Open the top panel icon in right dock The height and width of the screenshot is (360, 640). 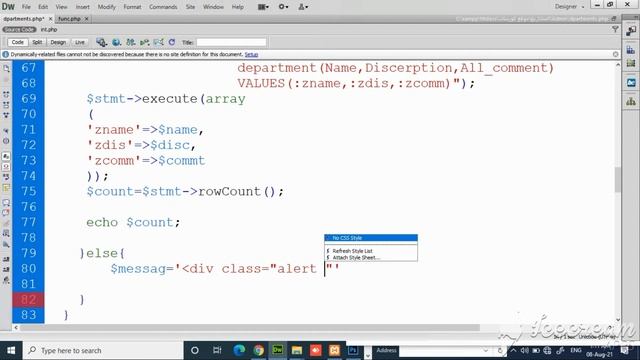click(631, 31)
